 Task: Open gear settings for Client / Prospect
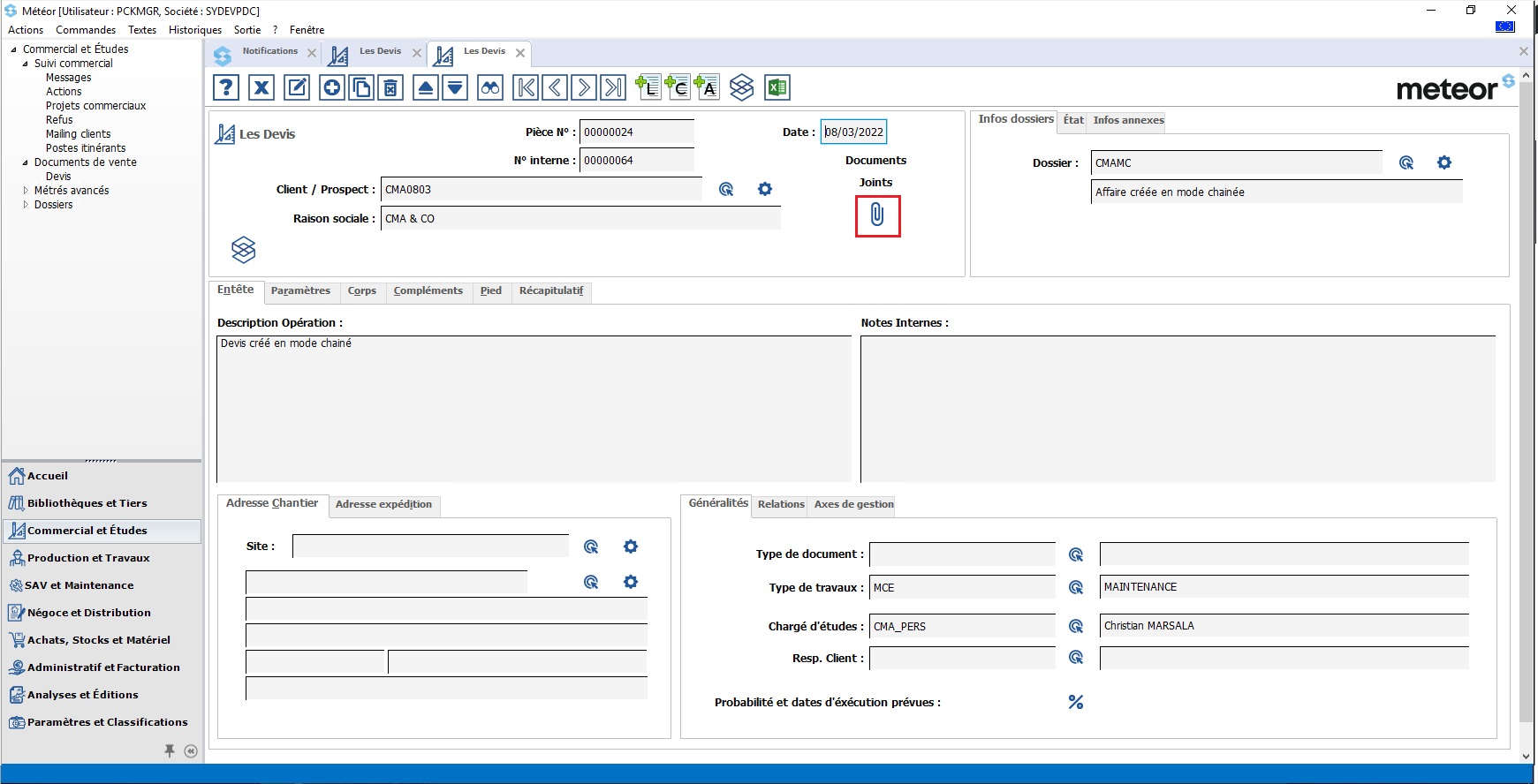point(765,189)
